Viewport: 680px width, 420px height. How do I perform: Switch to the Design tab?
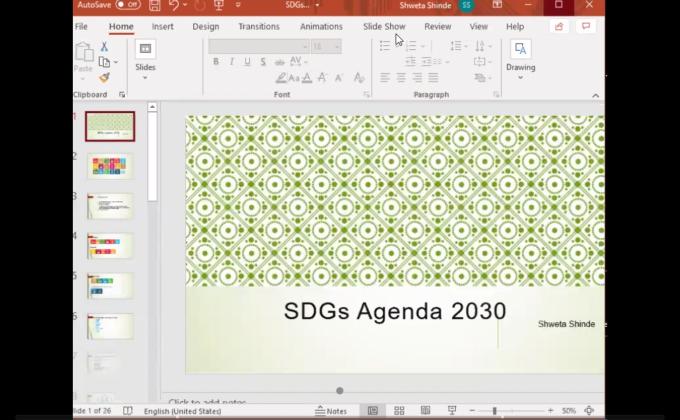coord(206,26)
